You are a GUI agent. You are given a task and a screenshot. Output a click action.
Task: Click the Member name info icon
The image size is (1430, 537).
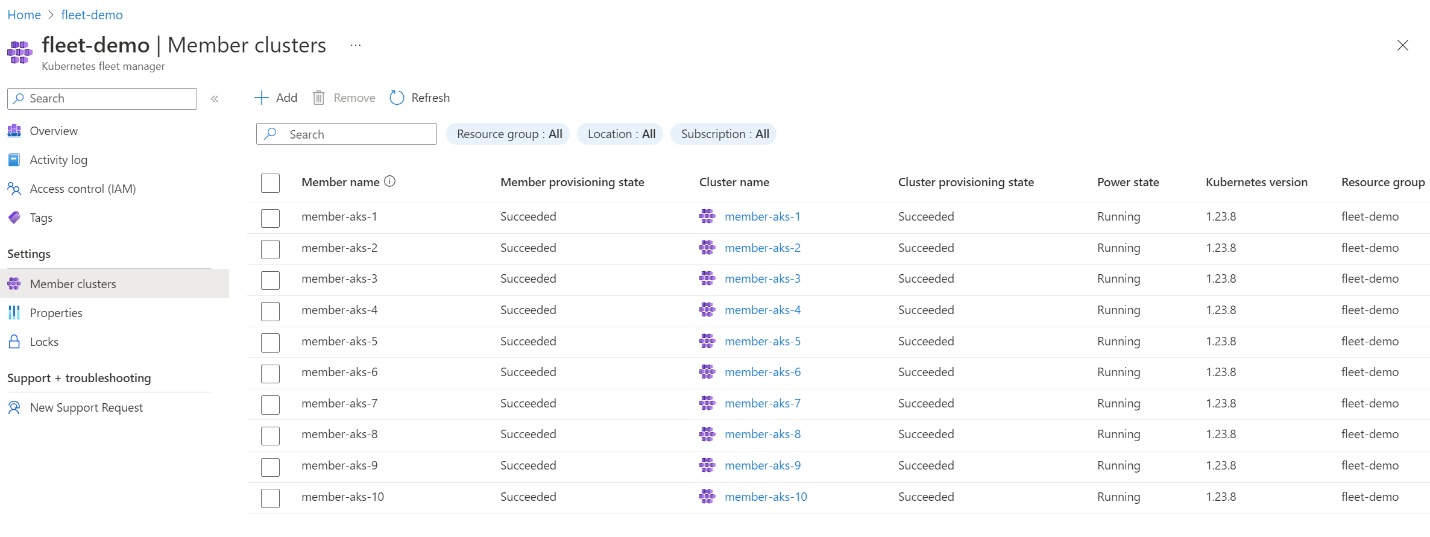coord(390,182)
